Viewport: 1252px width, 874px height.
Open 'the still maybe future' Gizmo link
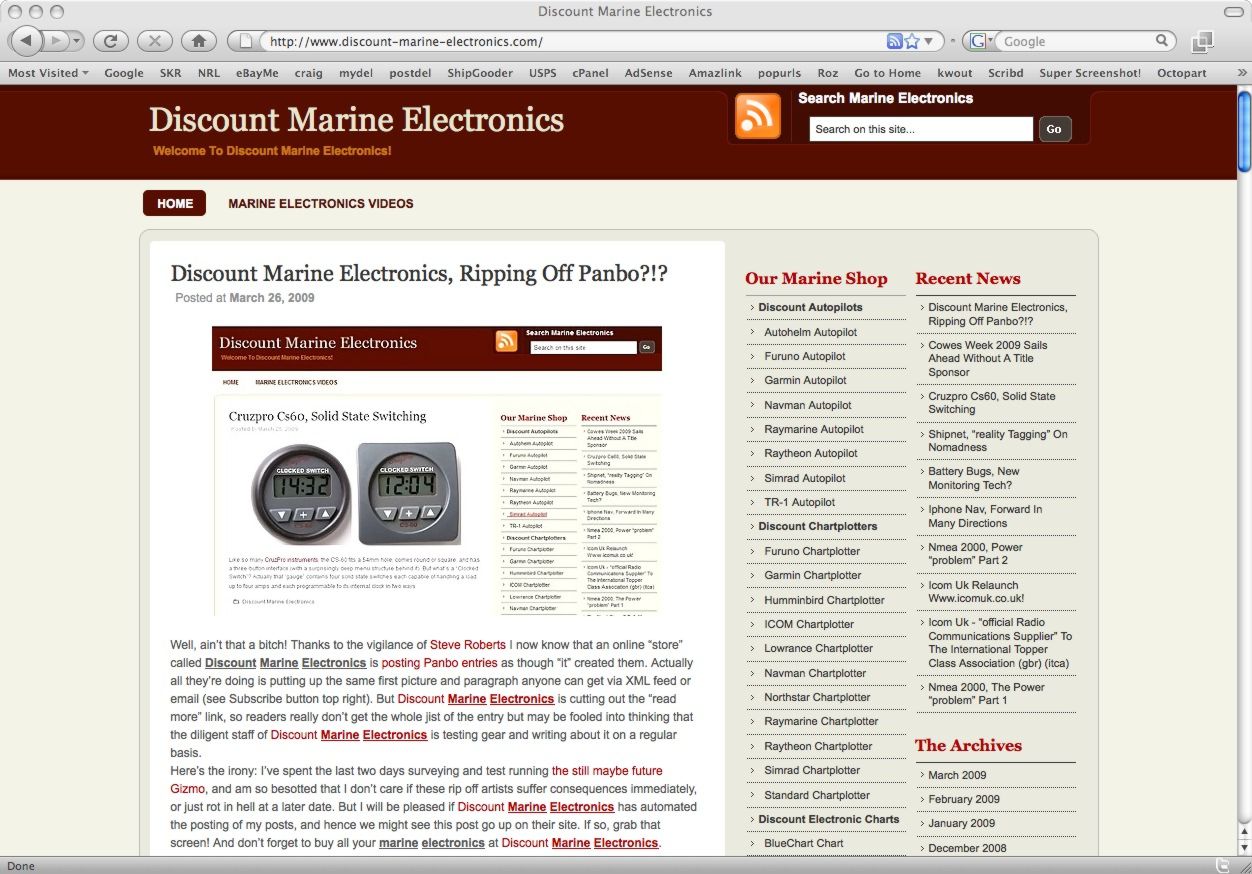click(607, 771)
